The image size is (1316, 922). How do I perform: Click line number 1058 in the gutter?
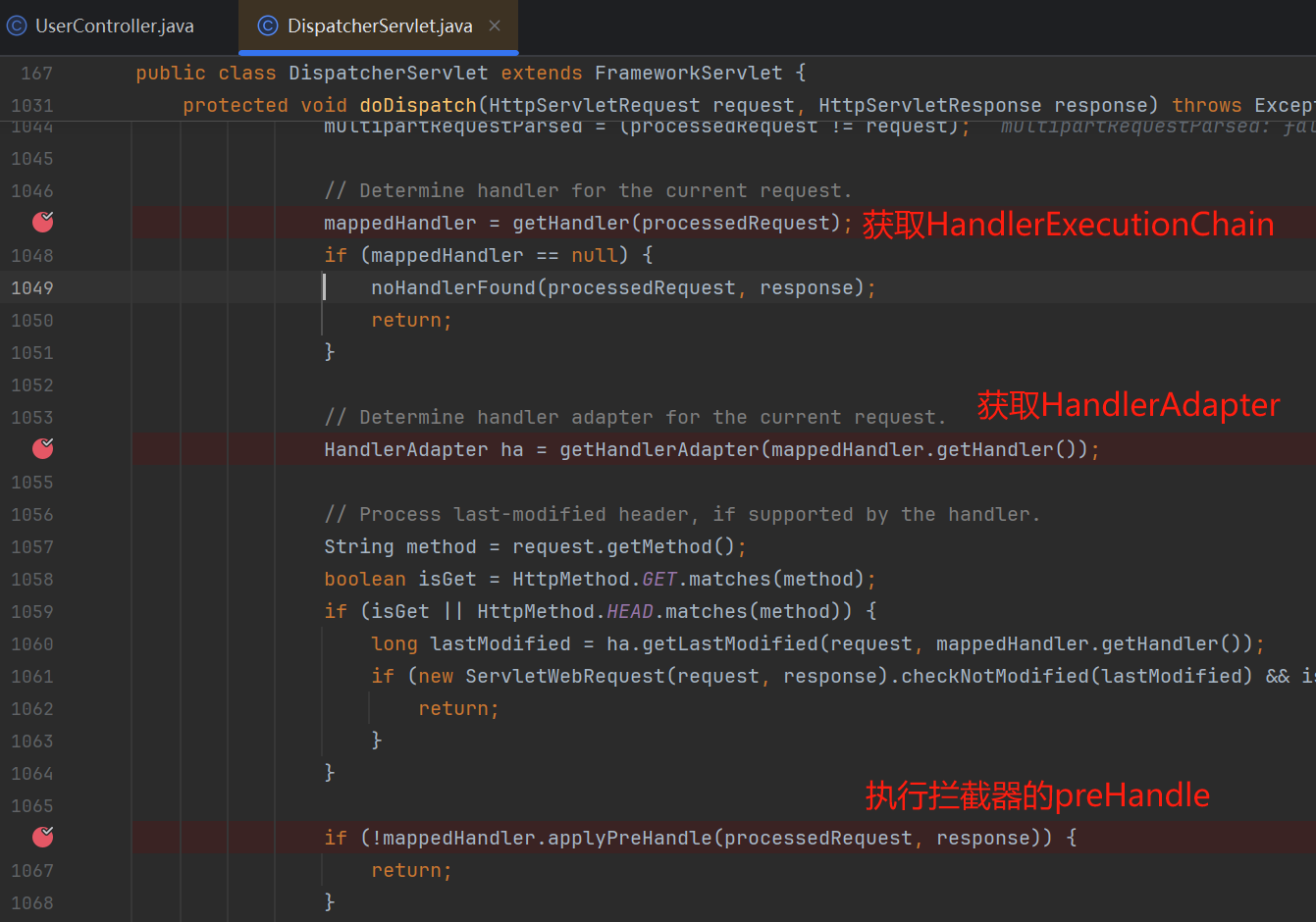32,580
